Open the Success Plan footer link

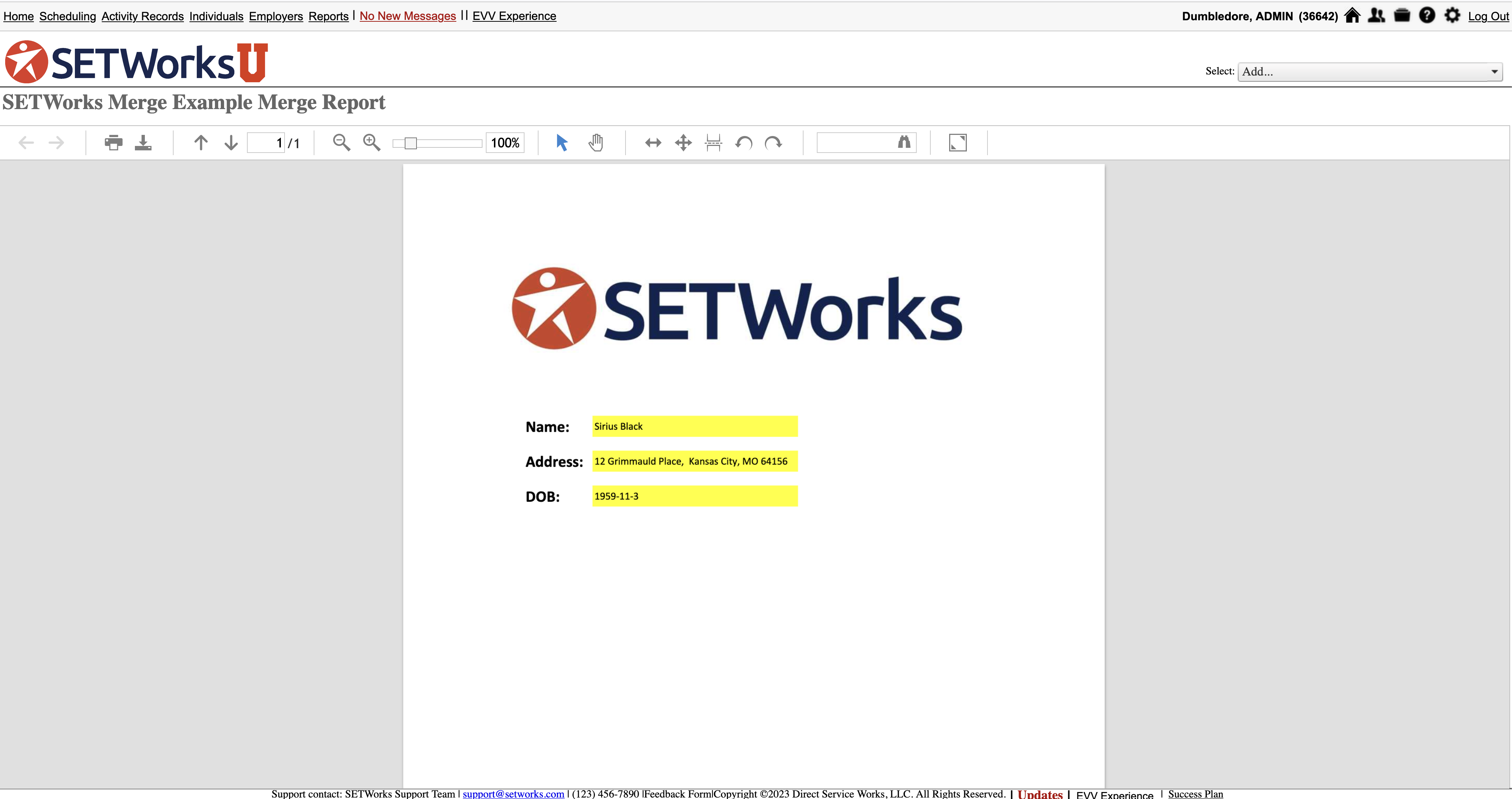1196,794
